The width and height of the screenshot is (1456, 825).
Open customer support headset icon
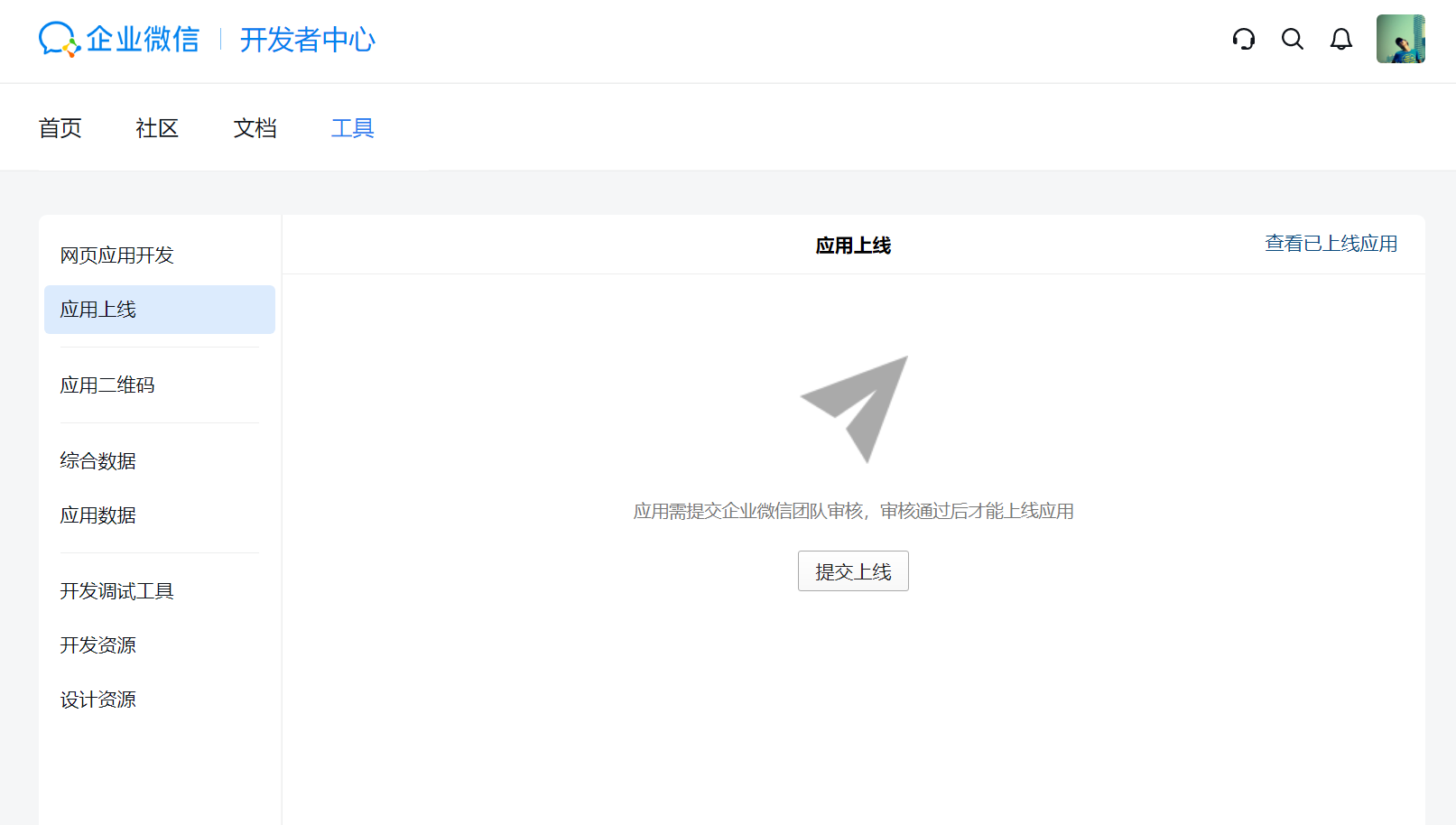[1243, 39]
